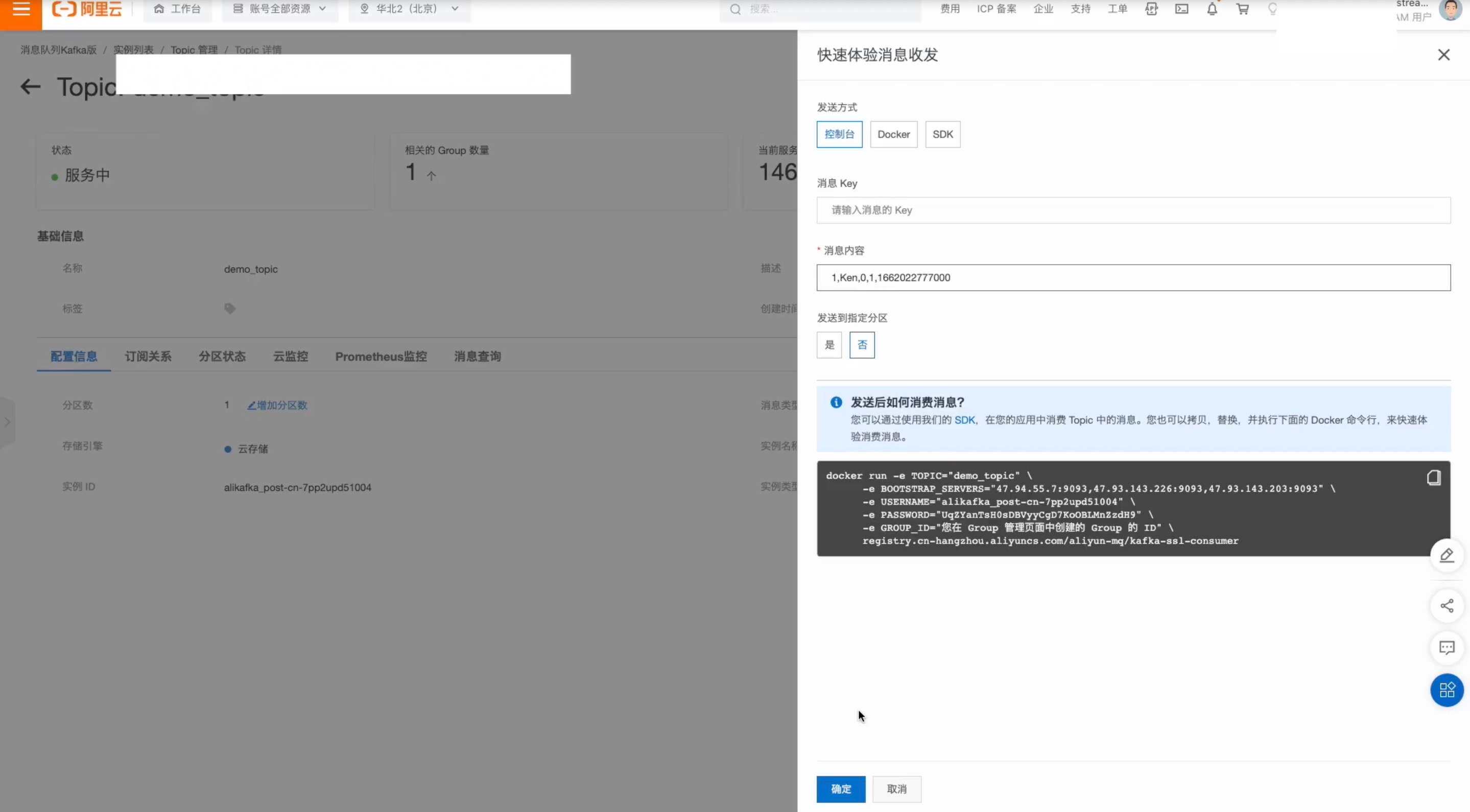The image size is (1470, 812).
Task: Expand the 华北2（北京）region dropdown
Action: point(409,9)
